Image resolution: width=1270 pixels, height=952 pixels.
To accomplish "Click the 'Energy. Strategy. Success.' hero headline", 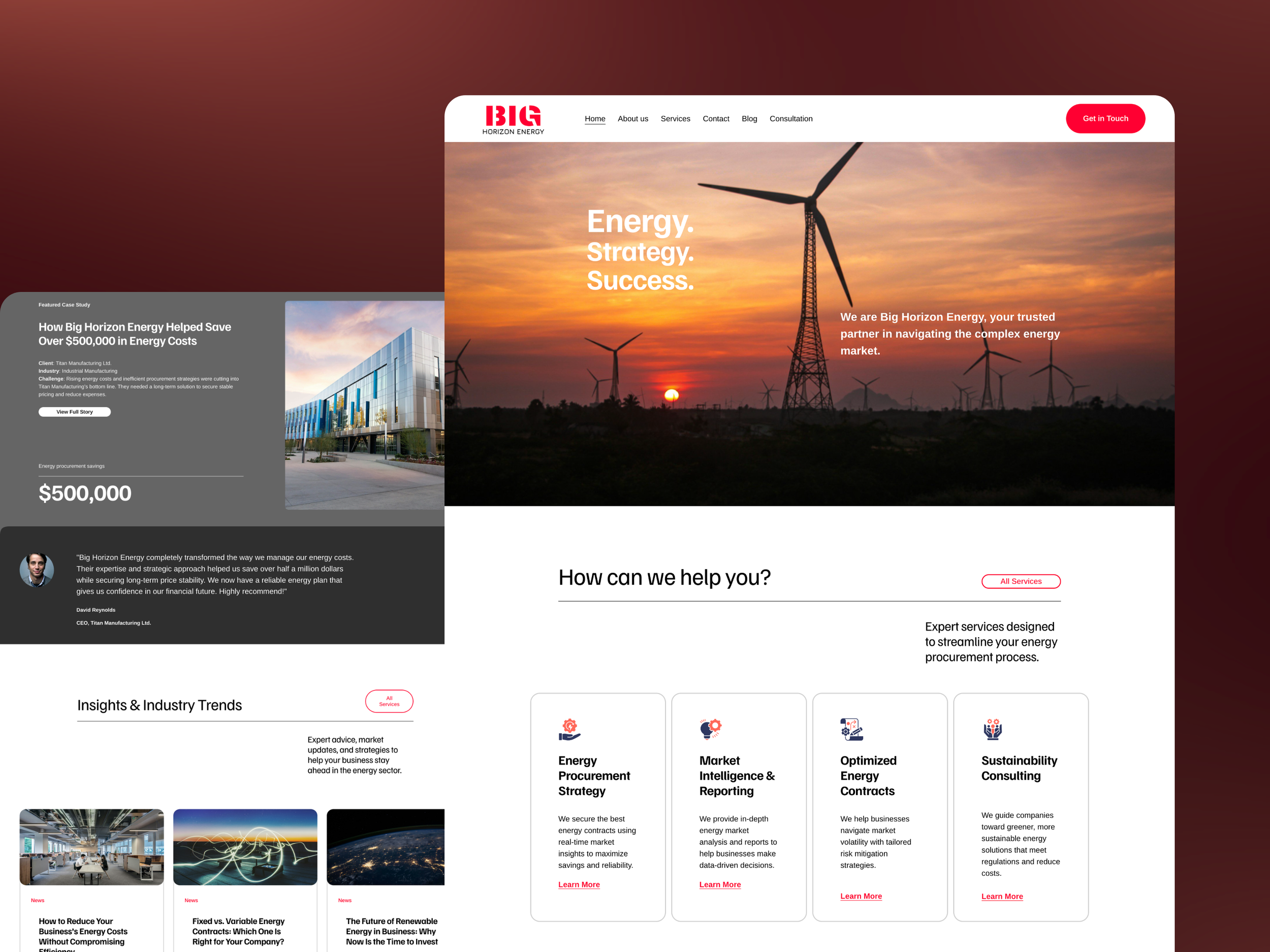I will (640, 251).
